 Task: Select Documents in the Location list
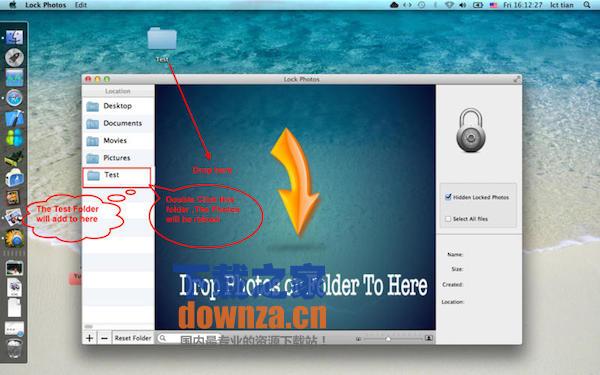(118, 123)
